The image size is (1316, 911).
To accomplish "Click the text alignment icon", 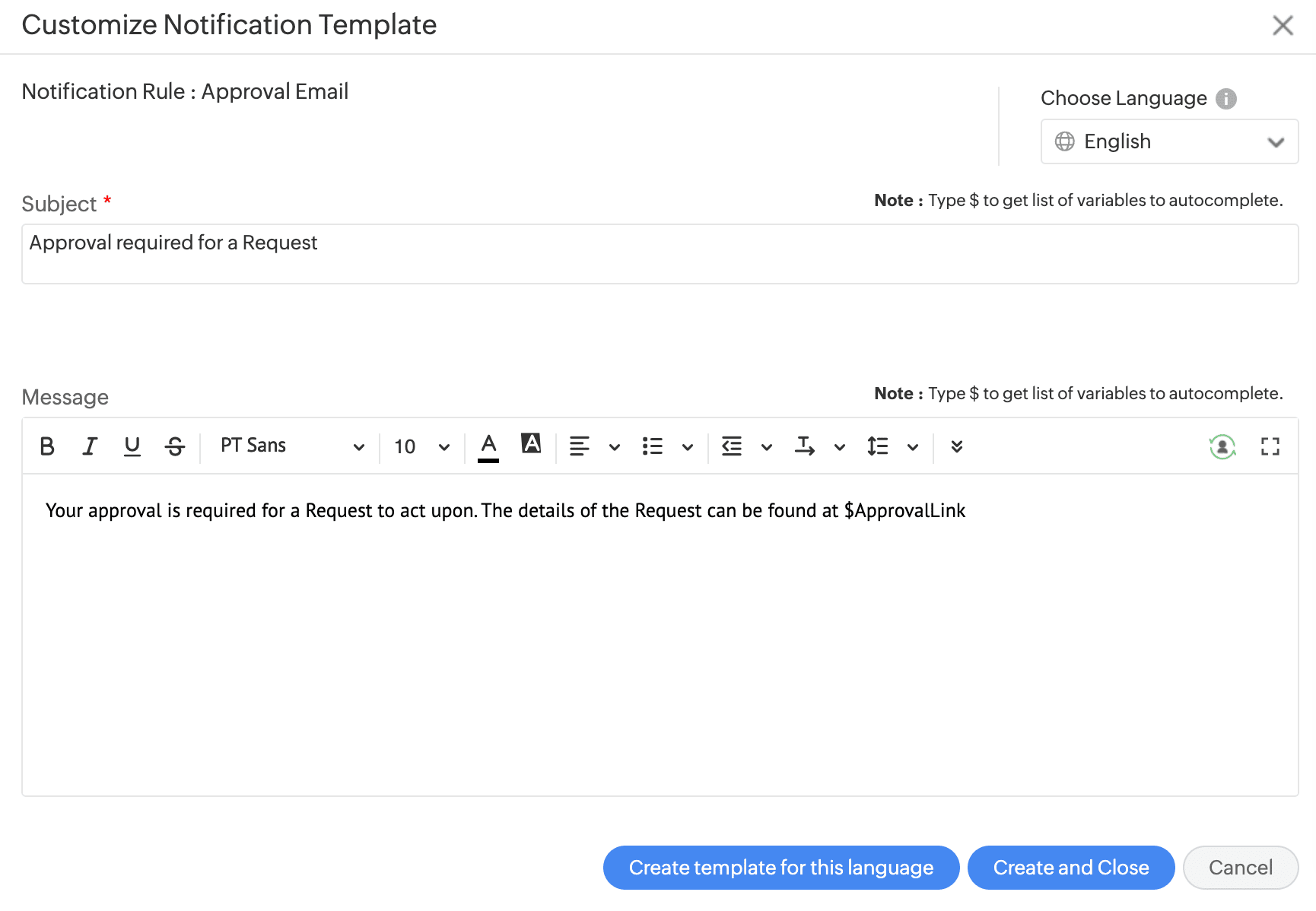I will (580, 446).
